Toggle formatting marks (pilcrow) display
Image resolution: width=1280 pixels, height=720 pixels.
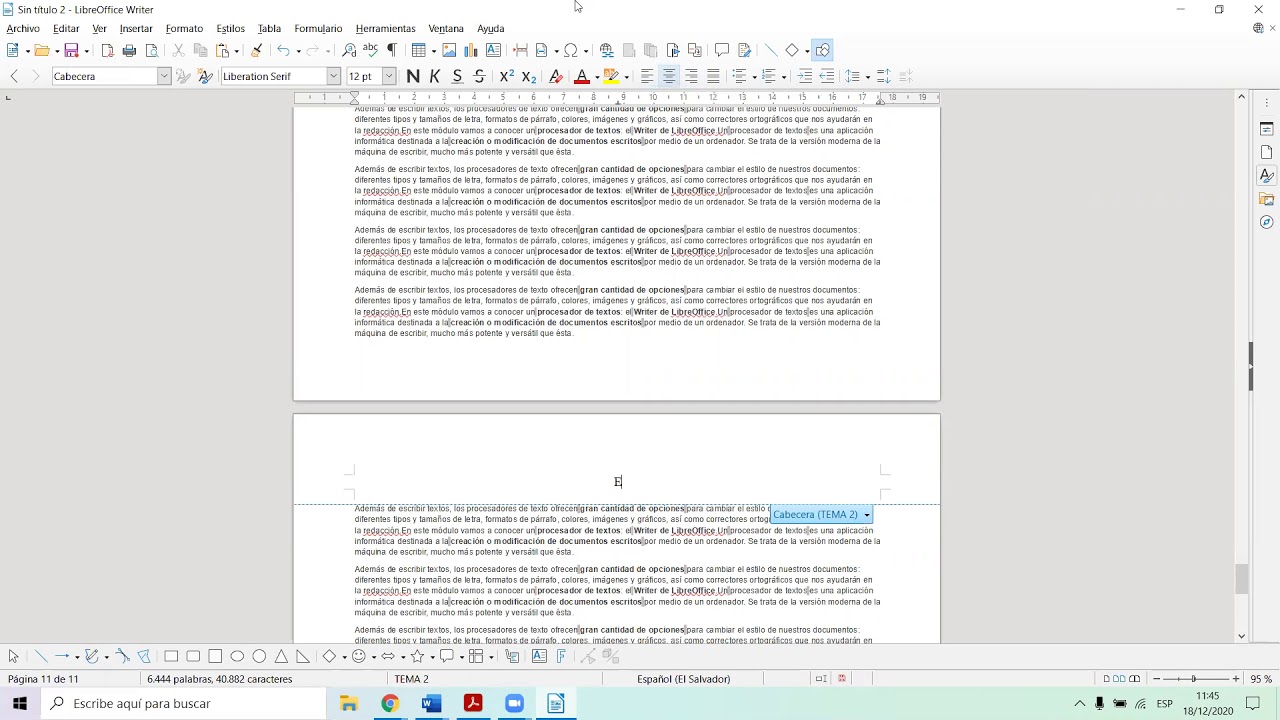coord(392,50)
